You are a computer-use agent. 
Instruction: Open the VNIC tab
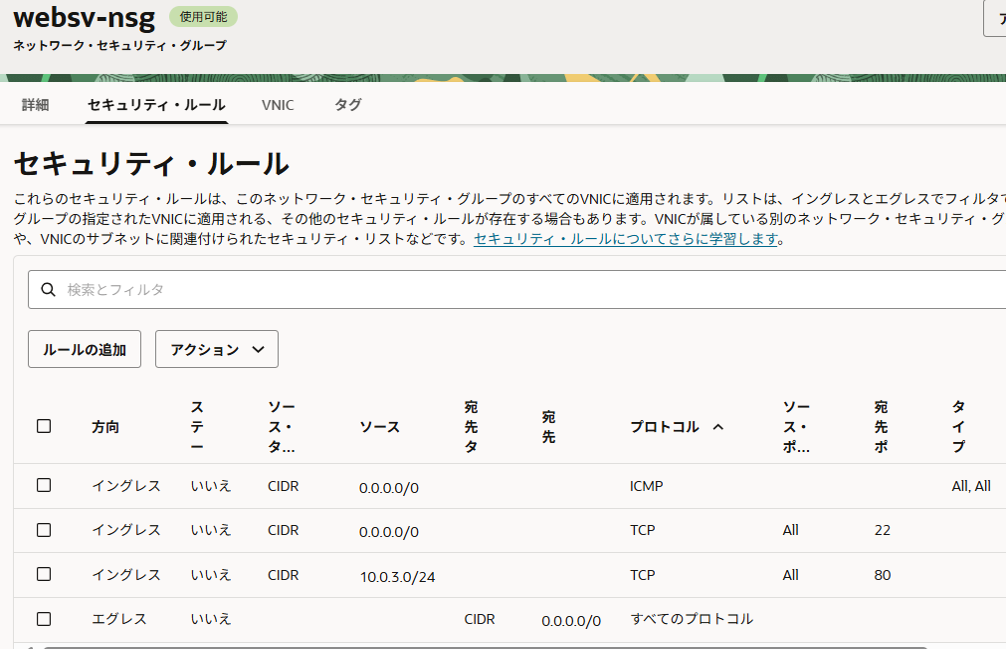coord(278,105)
